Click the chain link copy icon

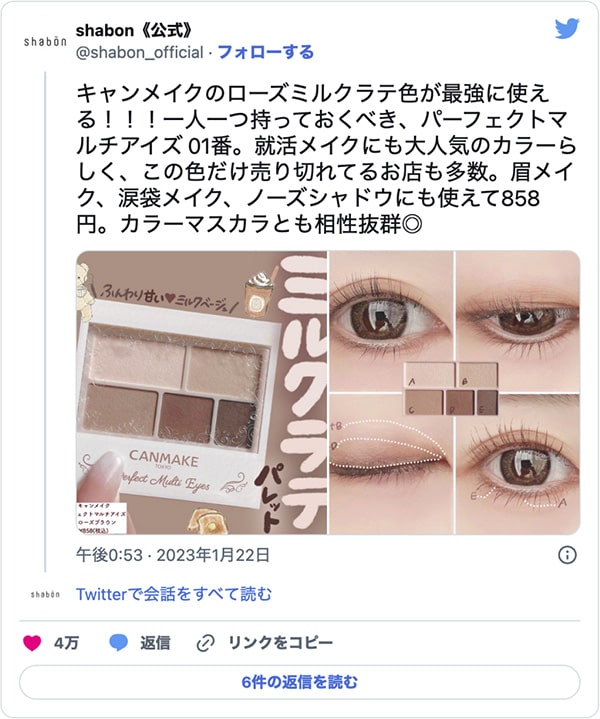[205, 643]
